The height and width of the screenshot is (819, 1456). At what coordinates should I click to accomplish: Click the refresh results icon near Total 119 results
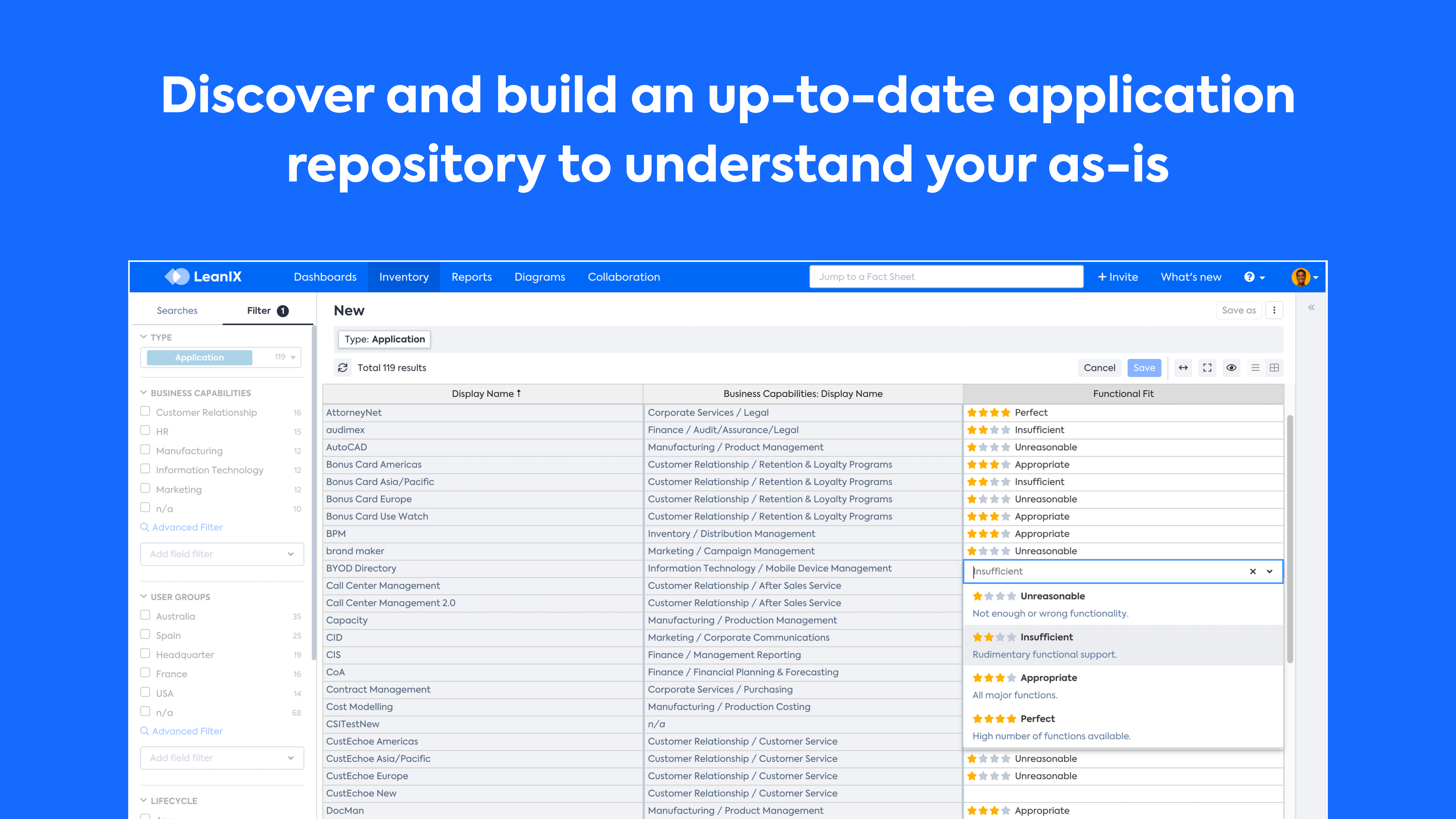[343, 367]
